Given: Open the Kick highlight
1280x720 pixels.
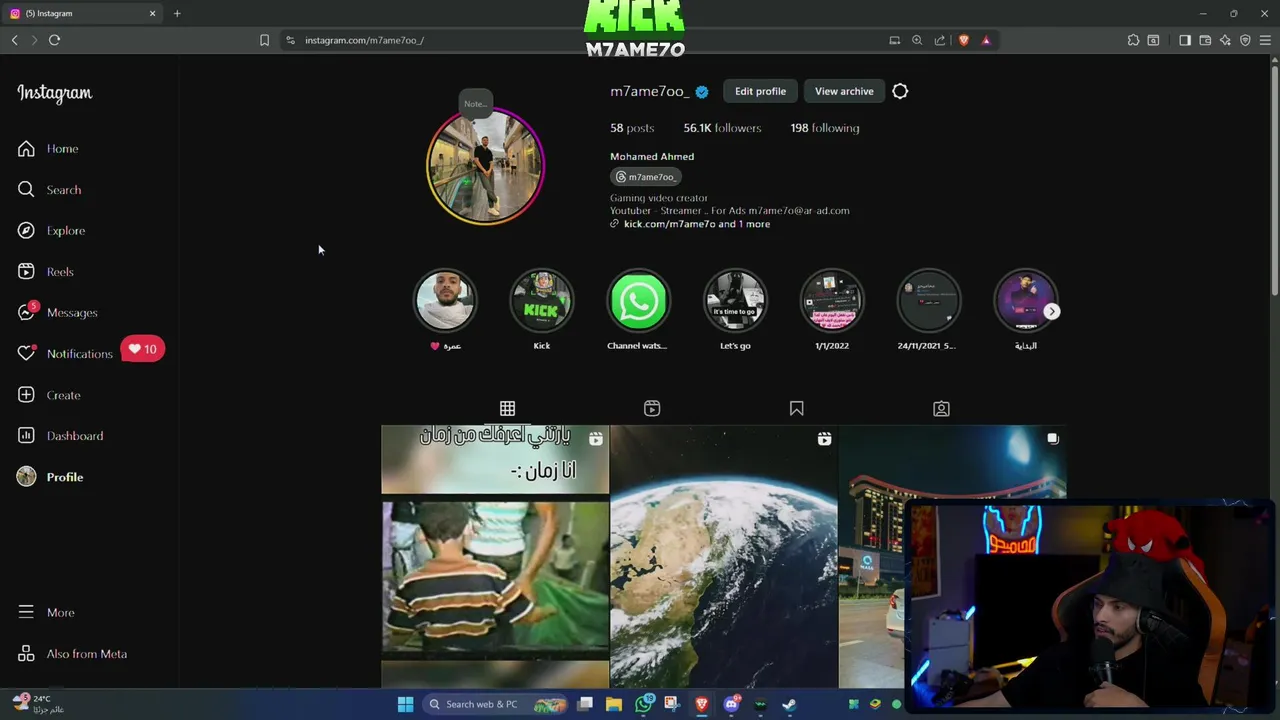Looking at the screenshot, I should (x=541, y=301).
